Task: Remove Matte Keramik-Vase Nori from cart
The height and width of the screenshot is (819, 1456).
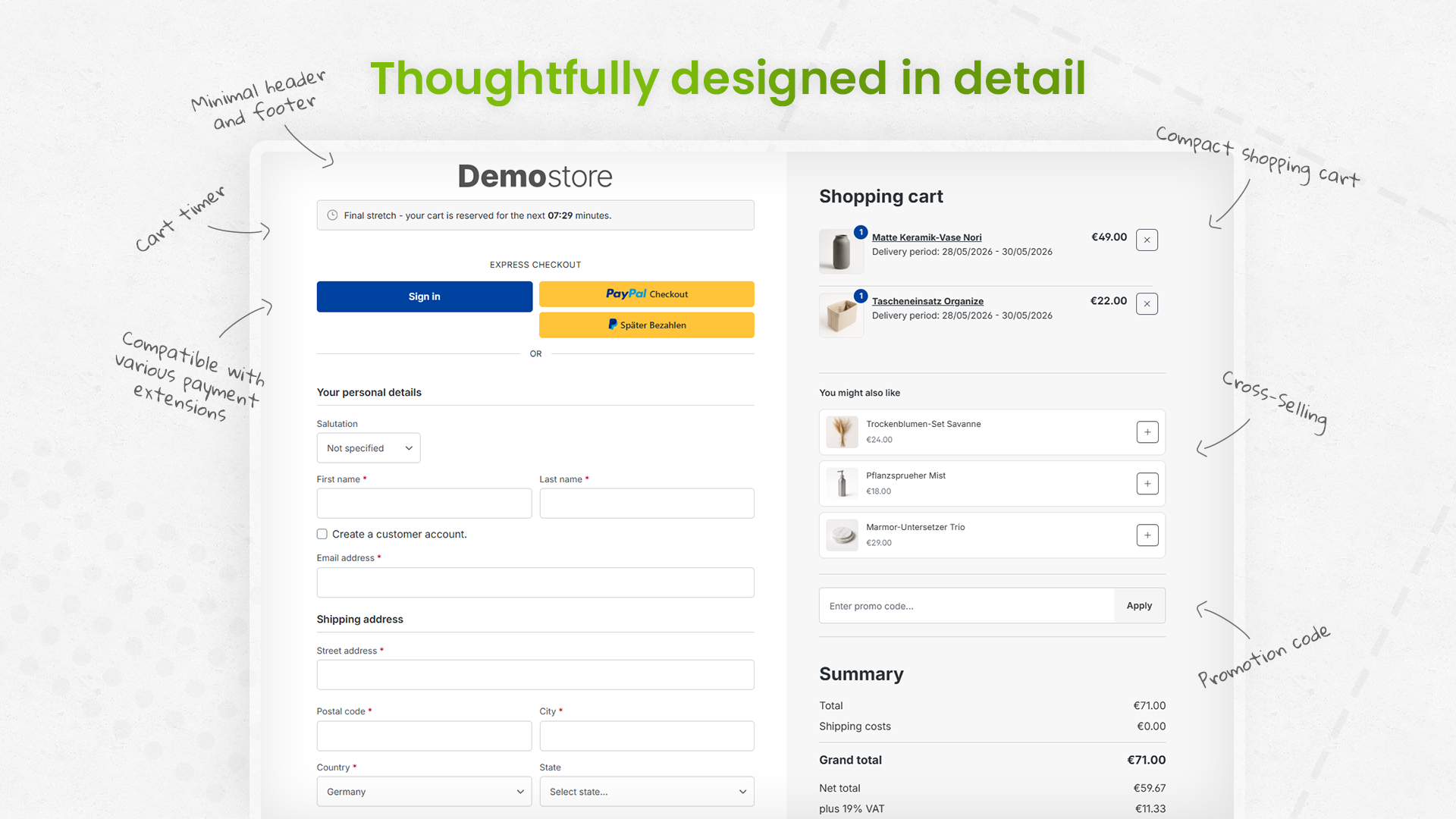Action: point(1147,240)
